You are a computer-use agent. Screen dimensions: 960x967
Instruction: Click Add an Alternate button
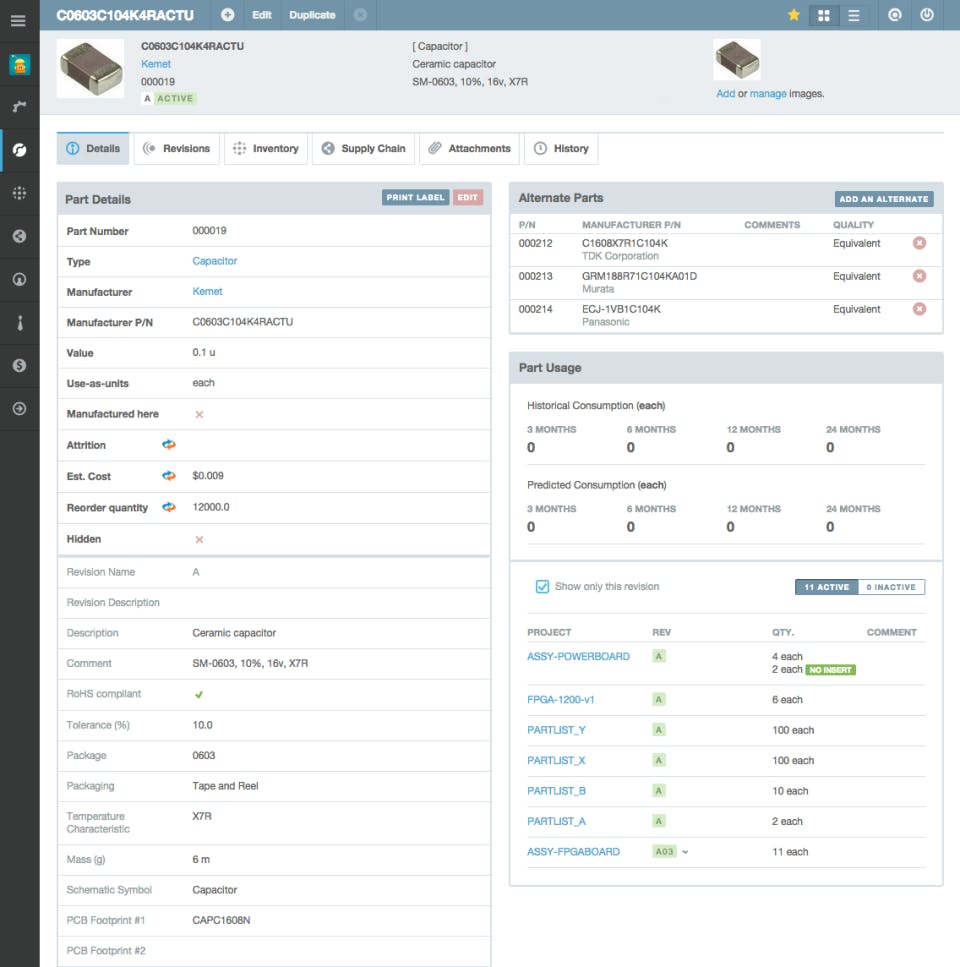coord(884,199)
